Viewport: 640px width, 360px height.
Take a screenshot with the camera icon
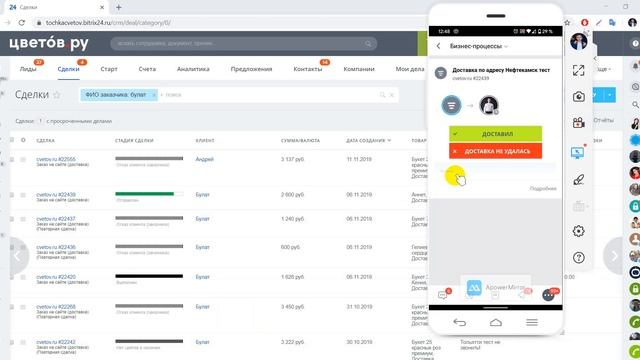tap(578, 97)
